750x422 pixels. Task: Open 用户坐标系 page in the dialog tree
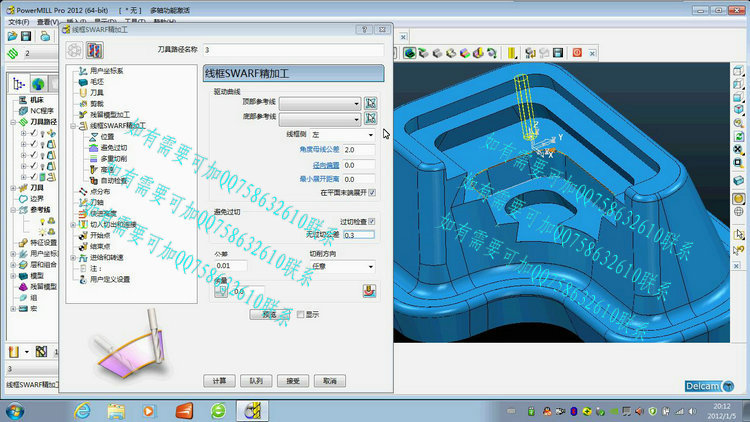[x=106, y=71]
